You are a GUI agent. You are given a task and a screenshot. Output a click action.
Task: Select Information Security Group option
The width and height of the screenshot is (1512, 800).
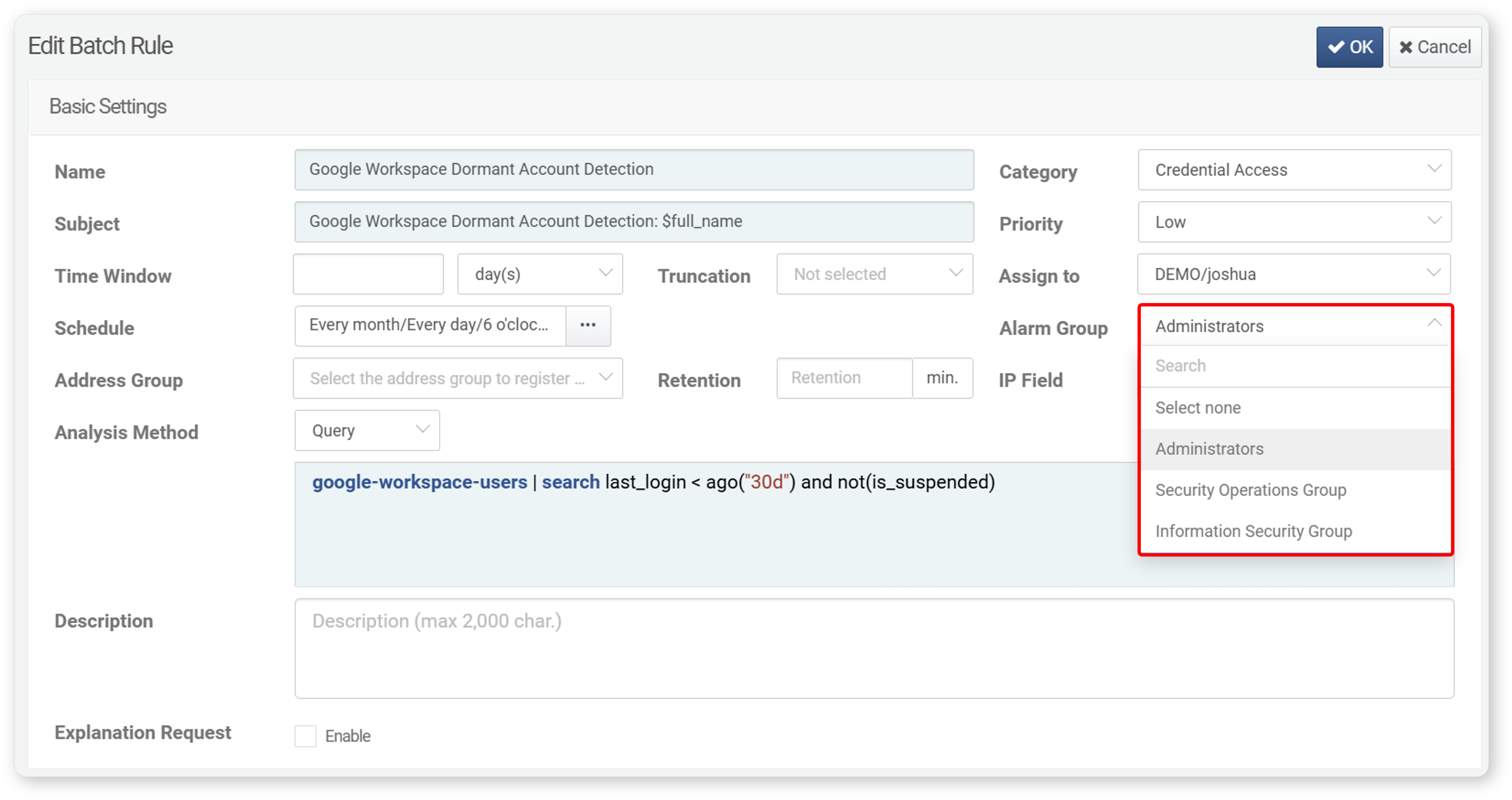[1295, 531]
